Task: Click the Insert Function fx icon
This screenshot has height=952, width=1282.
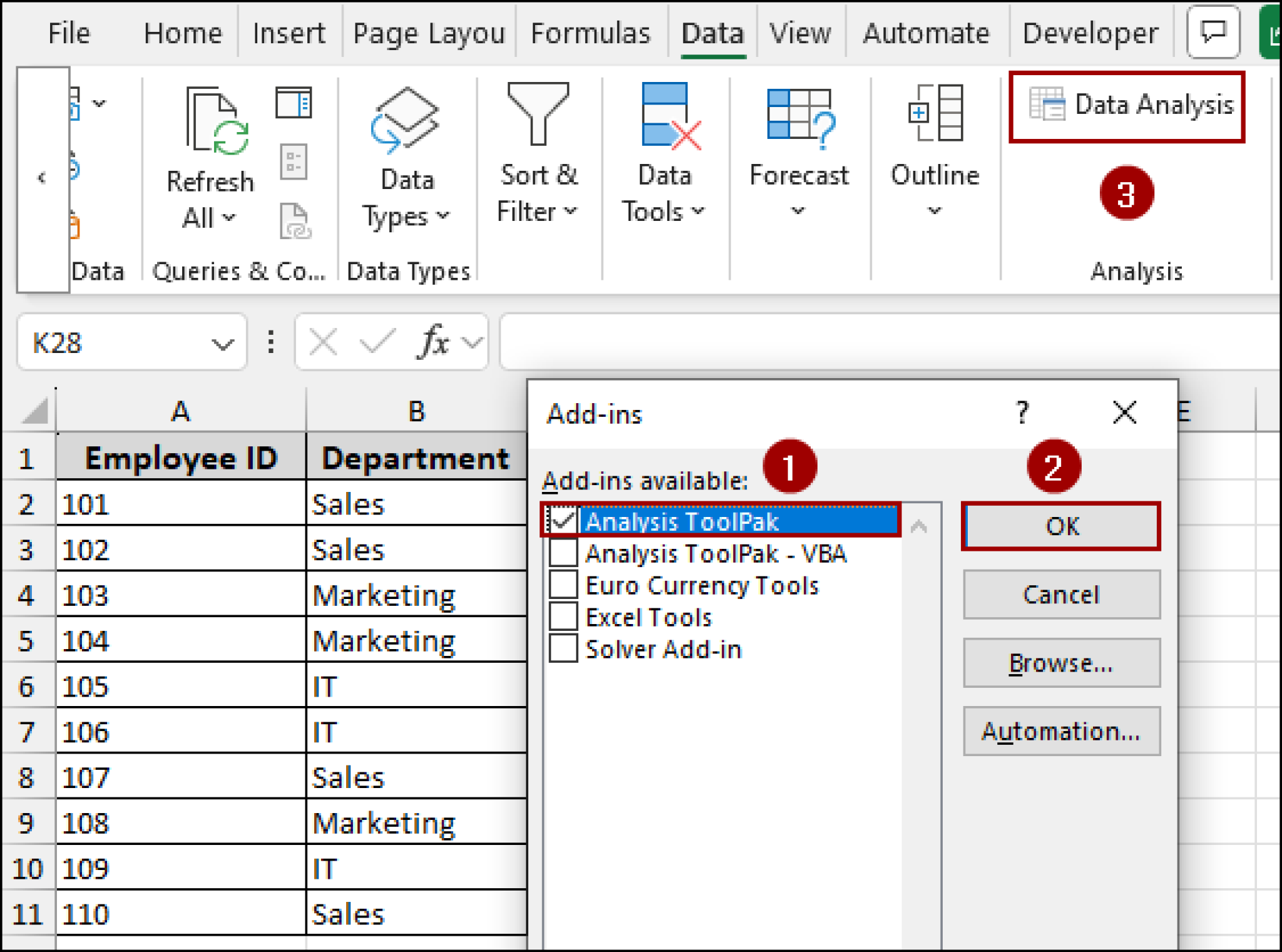Action: click(435, 342)
